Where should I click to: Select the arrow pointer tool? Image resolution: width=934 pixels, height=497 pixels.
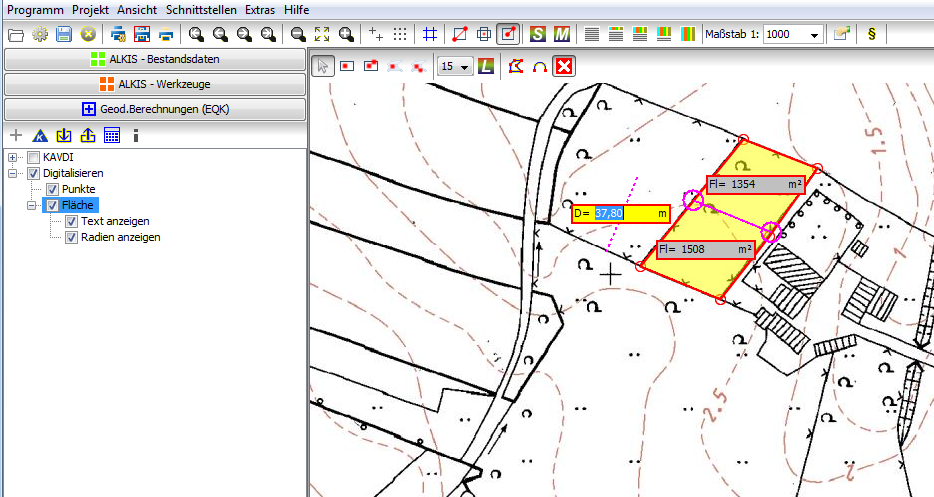pyautogui.click(x=323, y=66)
